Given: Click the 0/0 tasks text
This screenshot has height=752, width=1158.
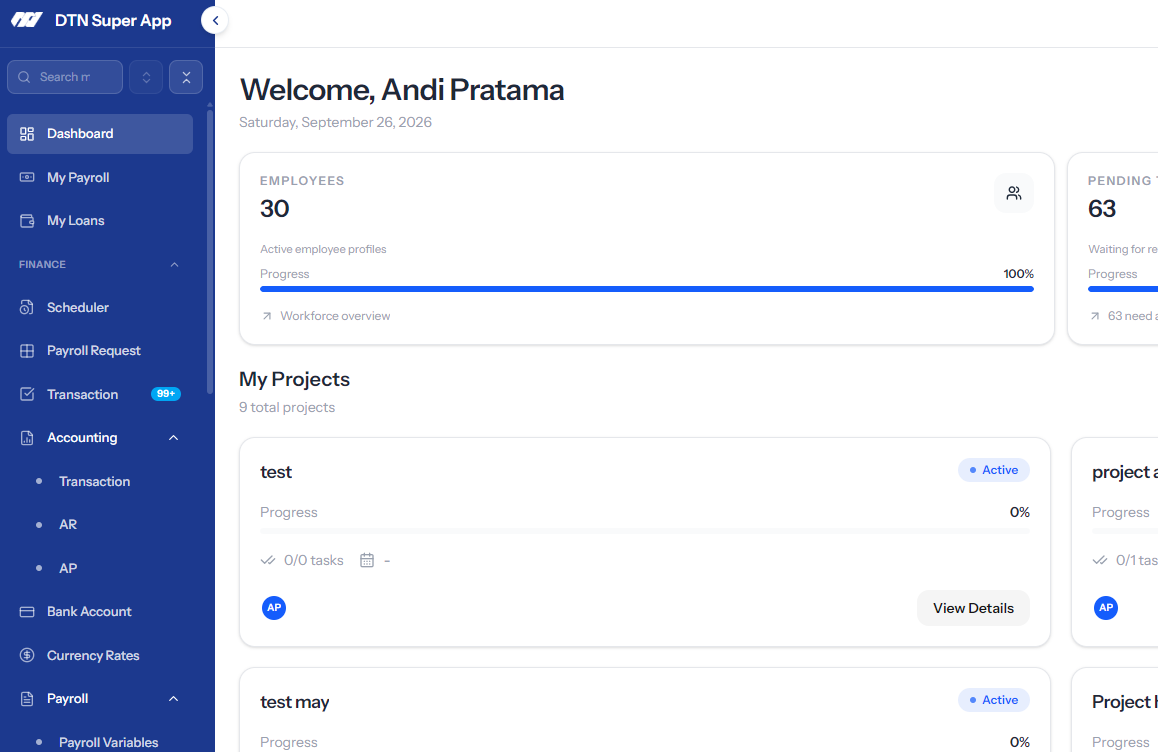Looking at the screenshot, I should point(314,561).
